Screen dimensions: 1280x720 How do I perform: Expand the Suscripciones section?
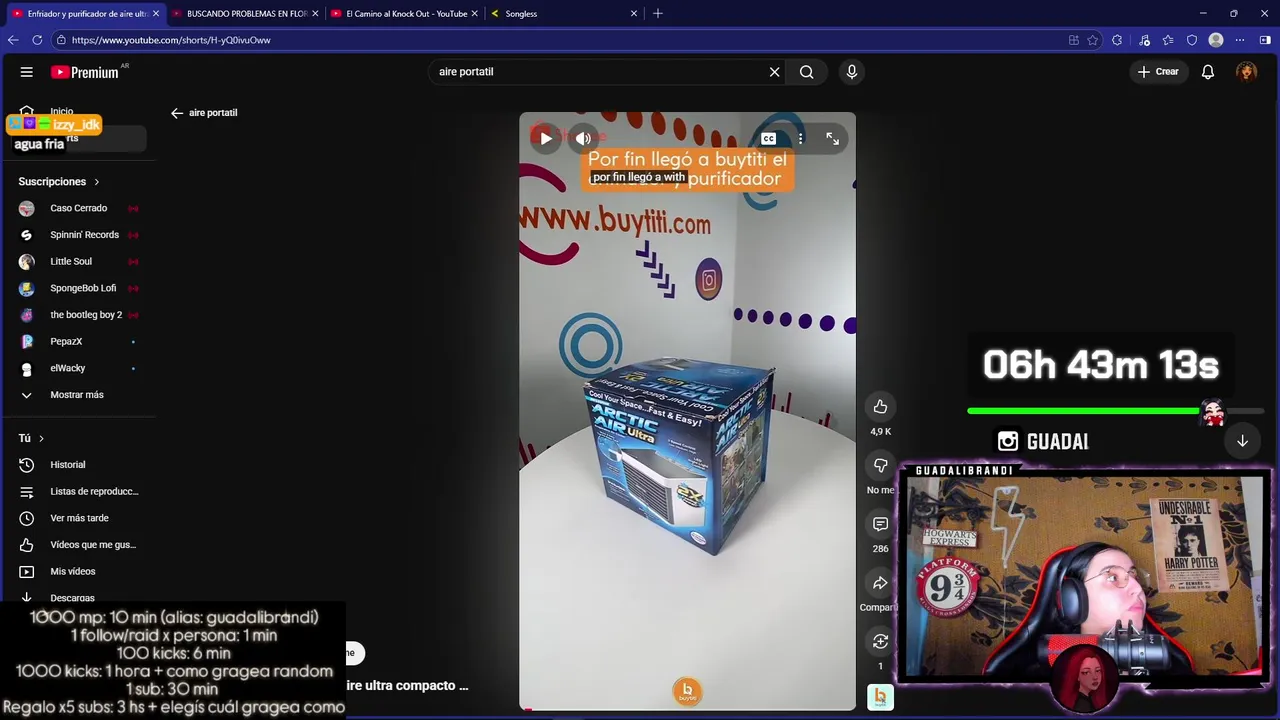click(59, 182)
